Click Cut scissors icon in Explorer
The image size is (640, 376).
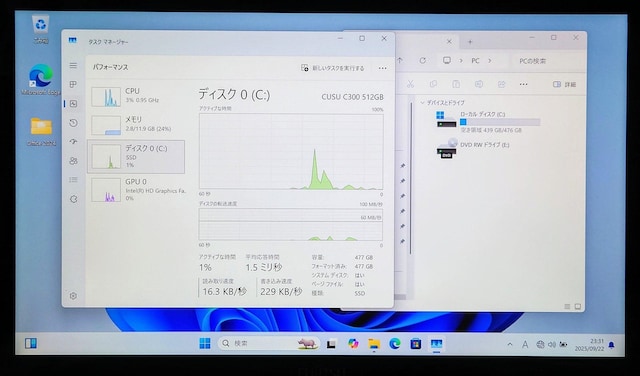(410, 84)
